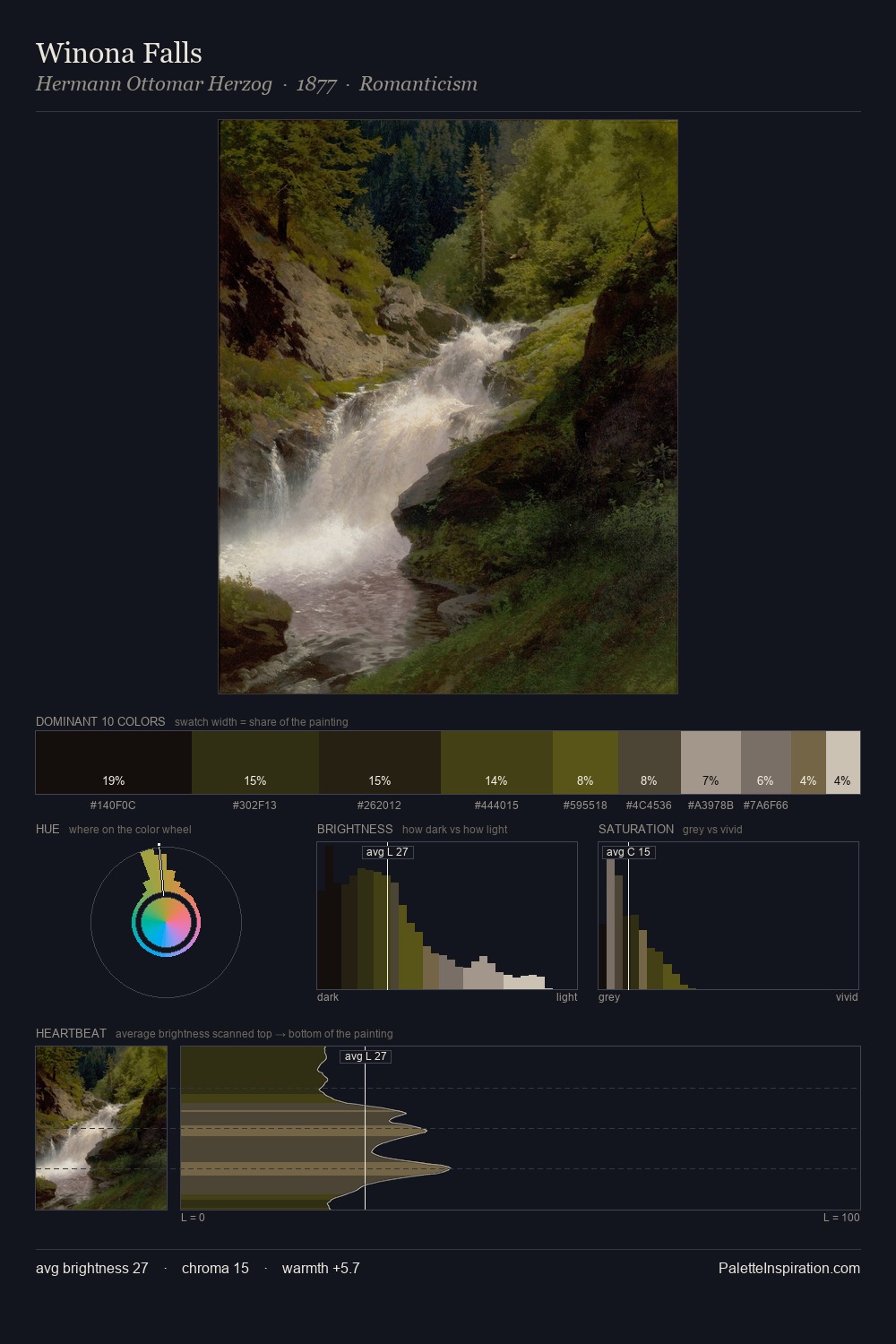Click the hex code "#4C4536"
This screenshot has width=896, height=1344.
(x=650, y=806)
